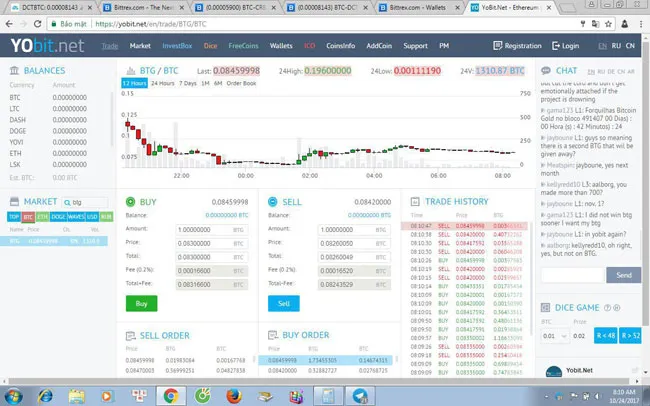Image resolution: width=650 pixels, height=406 pixels.
Task: Reload the page with browser refresh
Action: coord(37,24)
